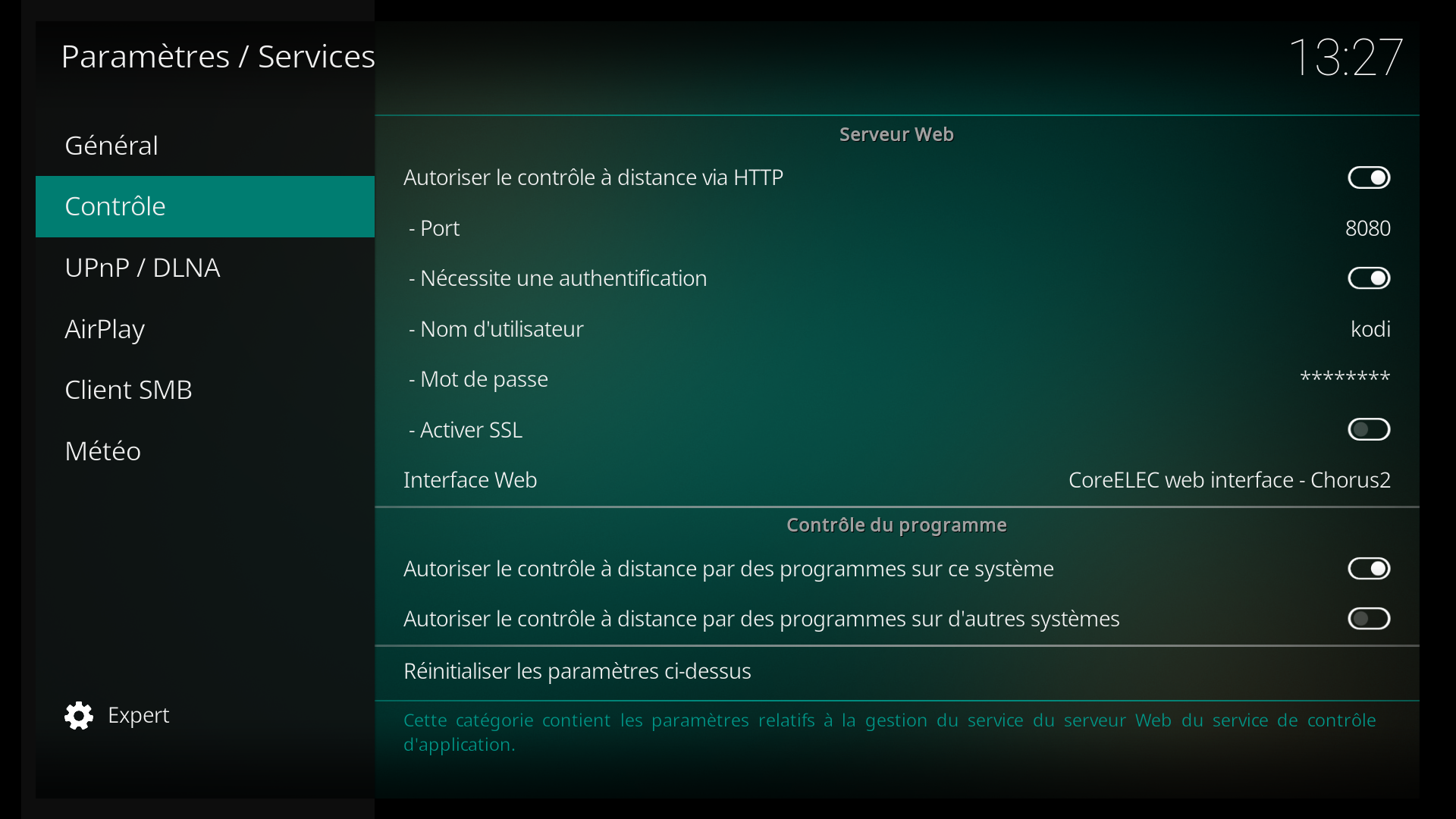Select the Contrôle category
The width and height of the screenshot is (1456, 819).
[x=205, y=206]
